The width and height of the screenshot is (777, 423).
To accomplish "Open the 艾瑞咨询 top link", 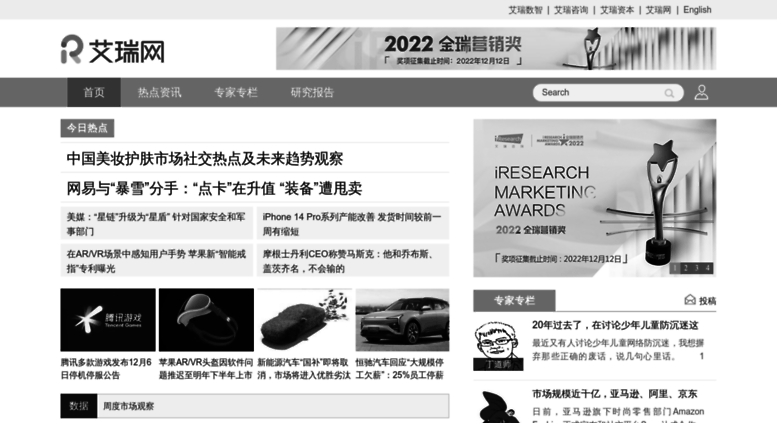I will [x=571, y=10].
